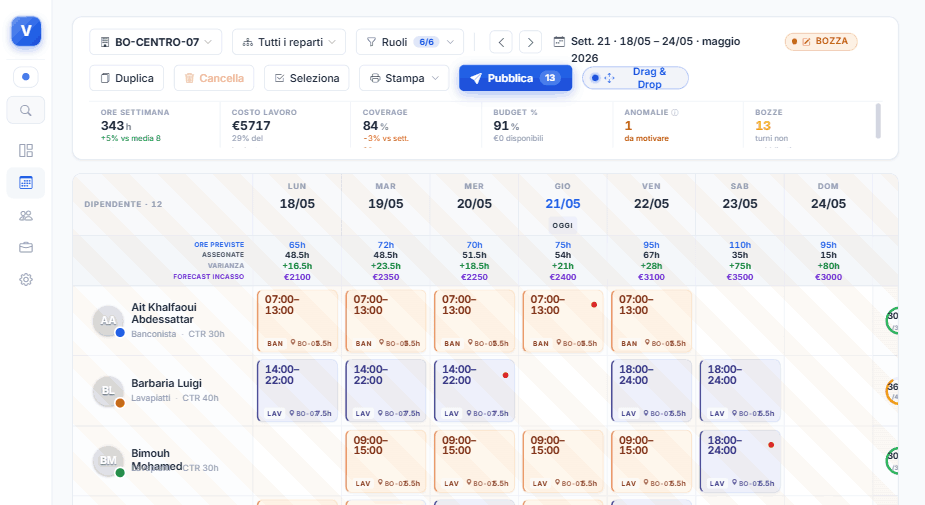Viewport: 925px width, 505px height.
Task: Click the COSTO LAVORO €5717 metric
Action: (285, 124)
